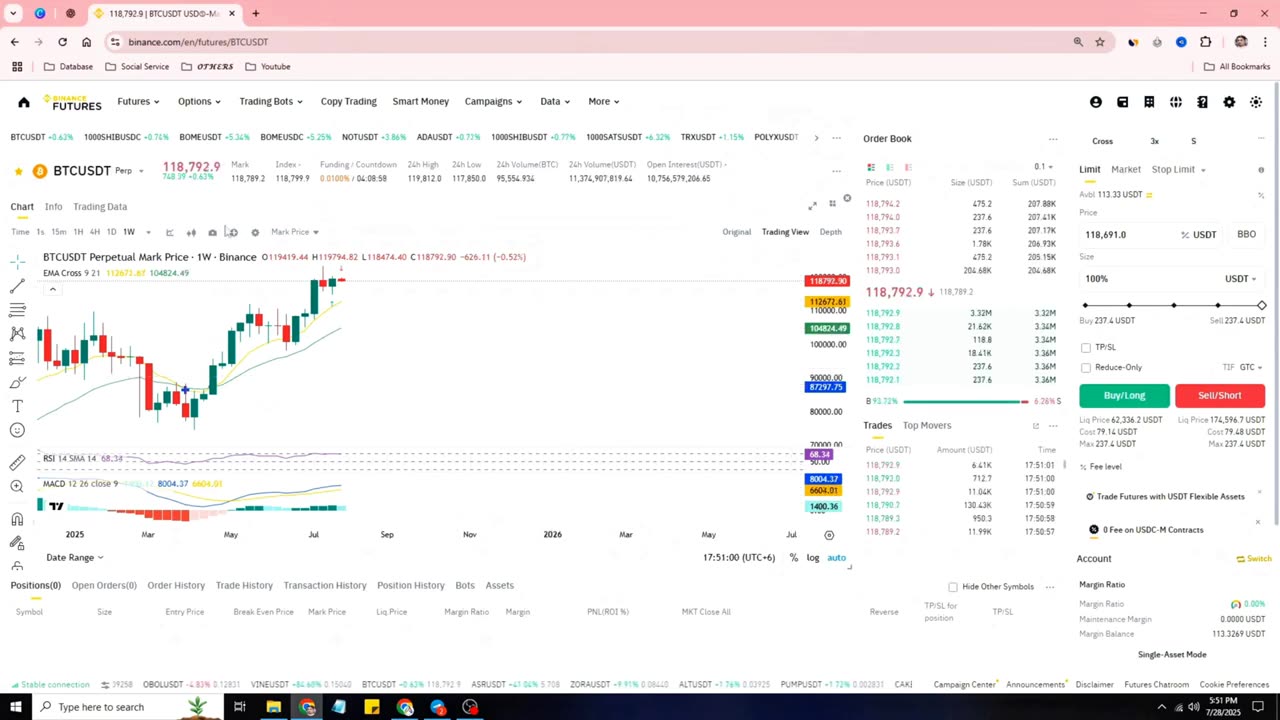The height and width of the screenshot is (720, 1280).
Task: Open the chart settings gear icon
Action: (255, 232)
